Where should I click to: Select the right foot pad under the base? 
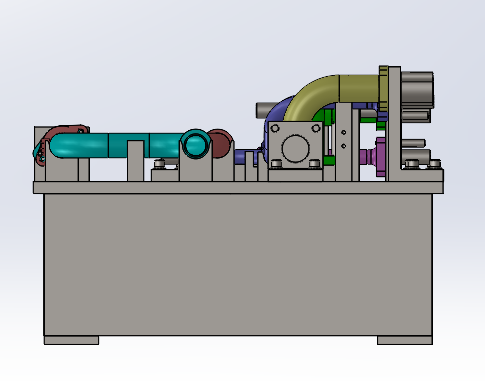click(x=405, y=340)
